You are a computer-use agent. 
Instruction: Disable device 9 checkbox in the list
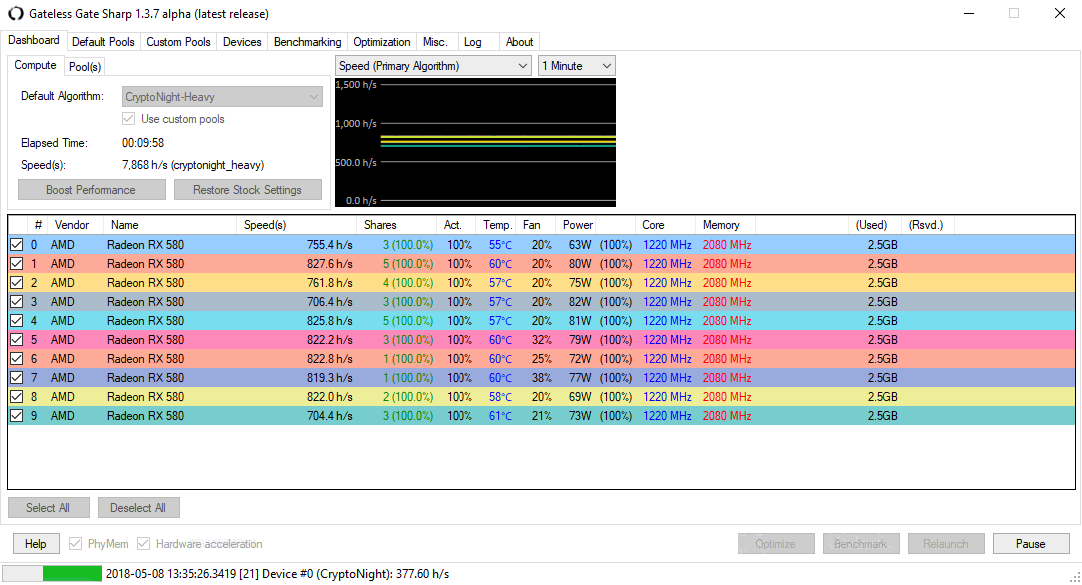(17, 416)
